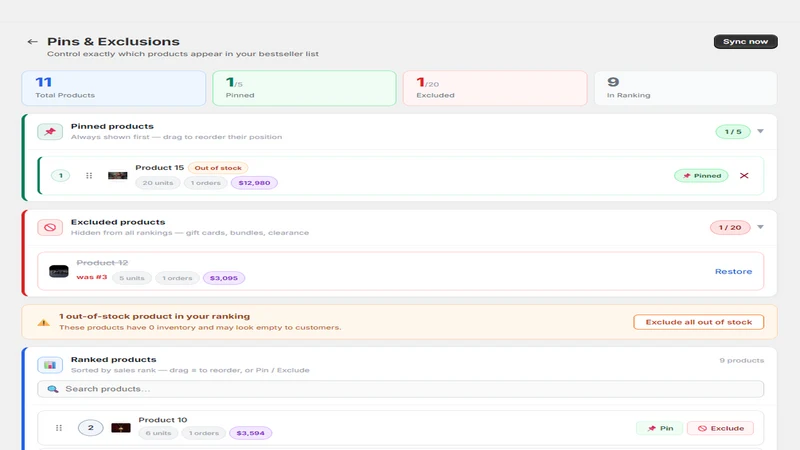
Task: Collapse the Excluded products section arrow
Action: click(761, 227)
